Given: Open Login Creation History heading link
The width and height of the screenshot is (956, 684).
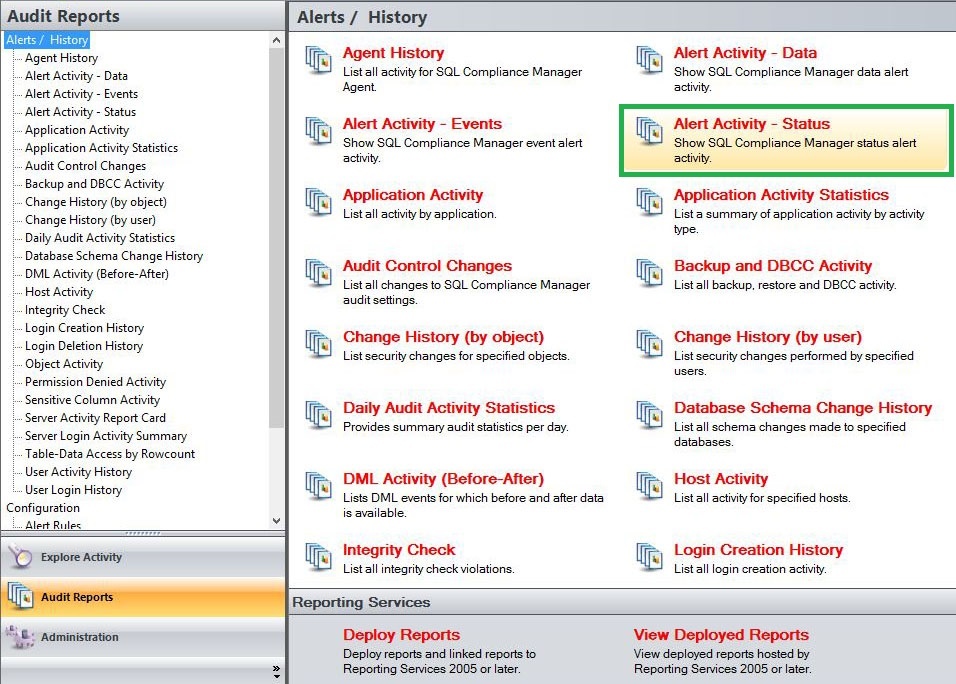Looking at the screenshot, I should tap(758, 550).
